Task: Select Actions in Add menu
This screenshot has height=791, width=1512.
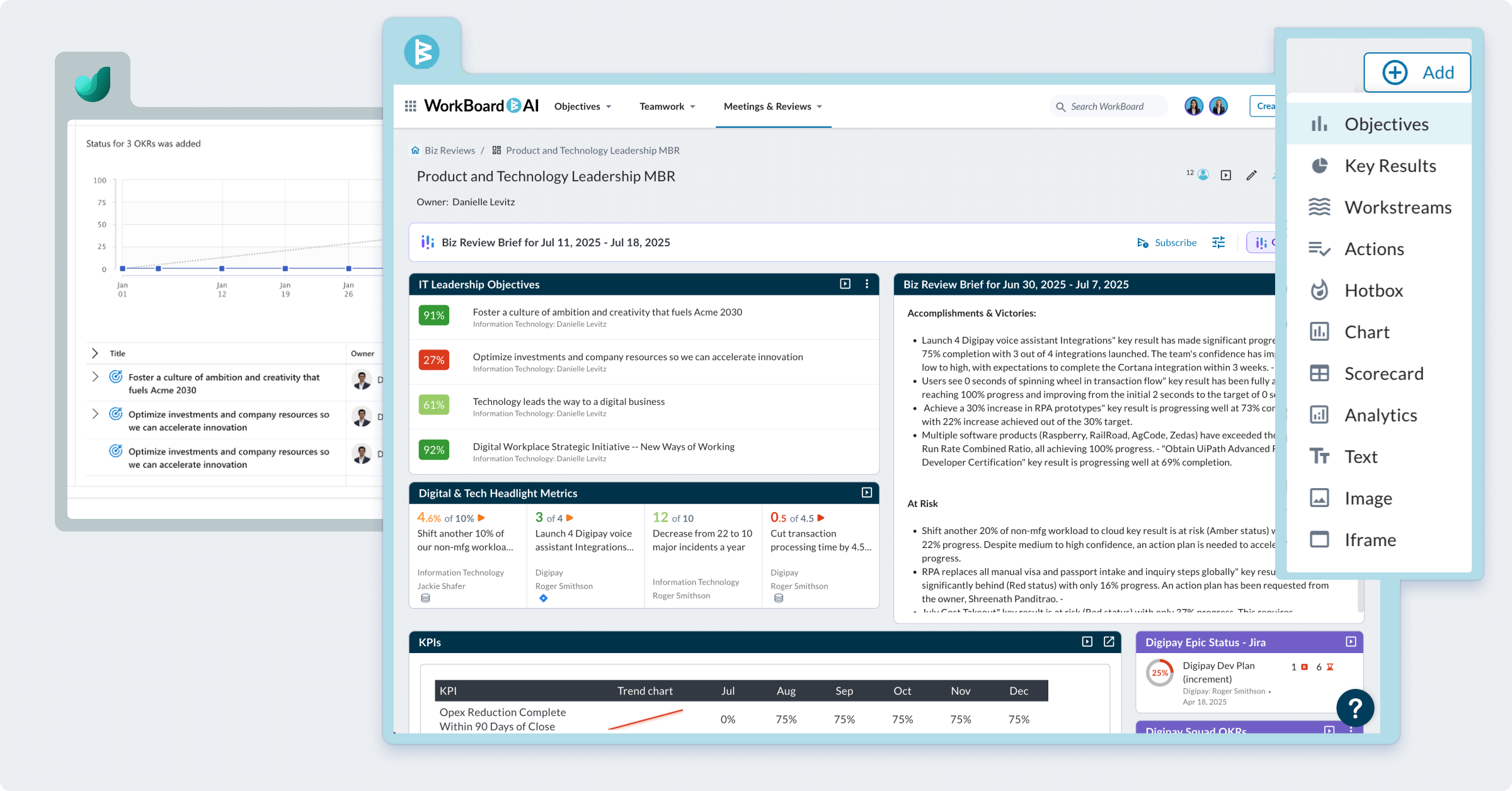Action: tap(1379, 249)
